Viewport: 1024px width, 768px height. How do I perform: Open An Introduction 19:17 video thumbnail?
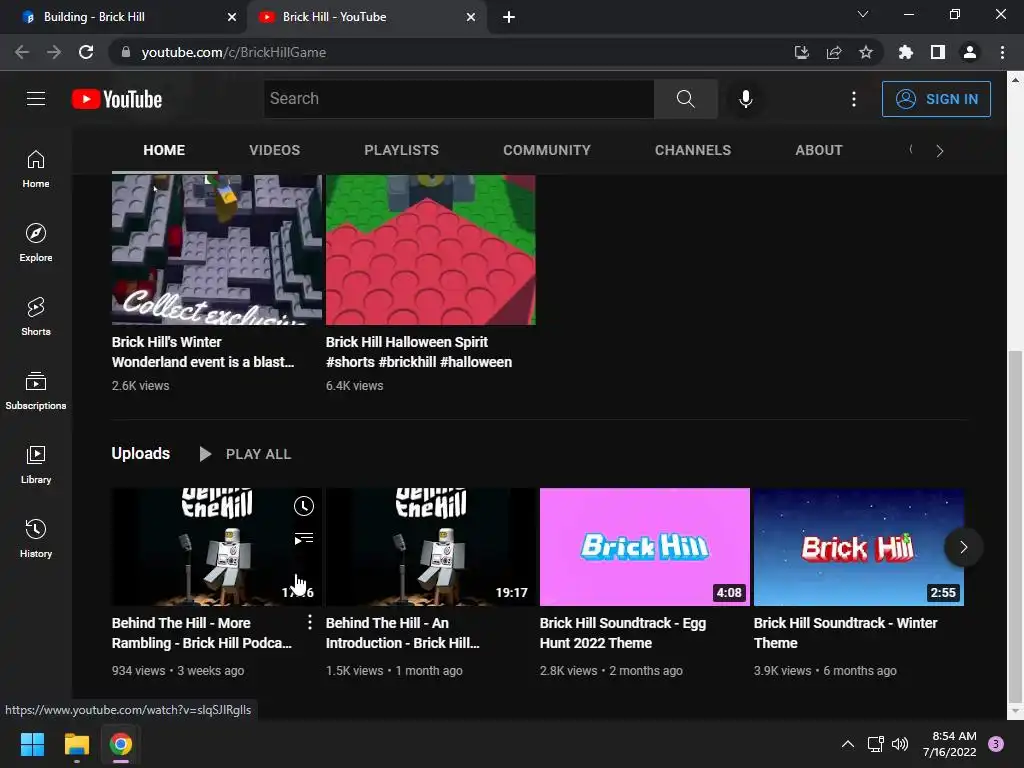click(x=430, y=547)
